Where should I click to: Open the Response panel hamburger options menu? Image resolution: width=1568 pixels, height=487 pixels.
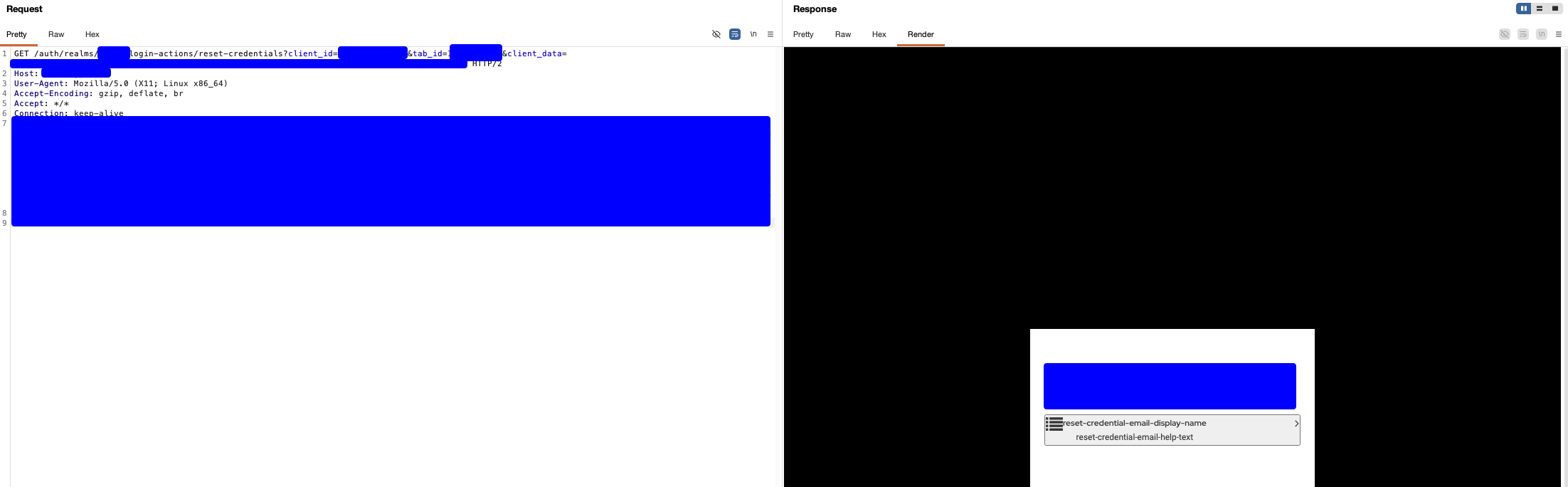(1559, 34)
